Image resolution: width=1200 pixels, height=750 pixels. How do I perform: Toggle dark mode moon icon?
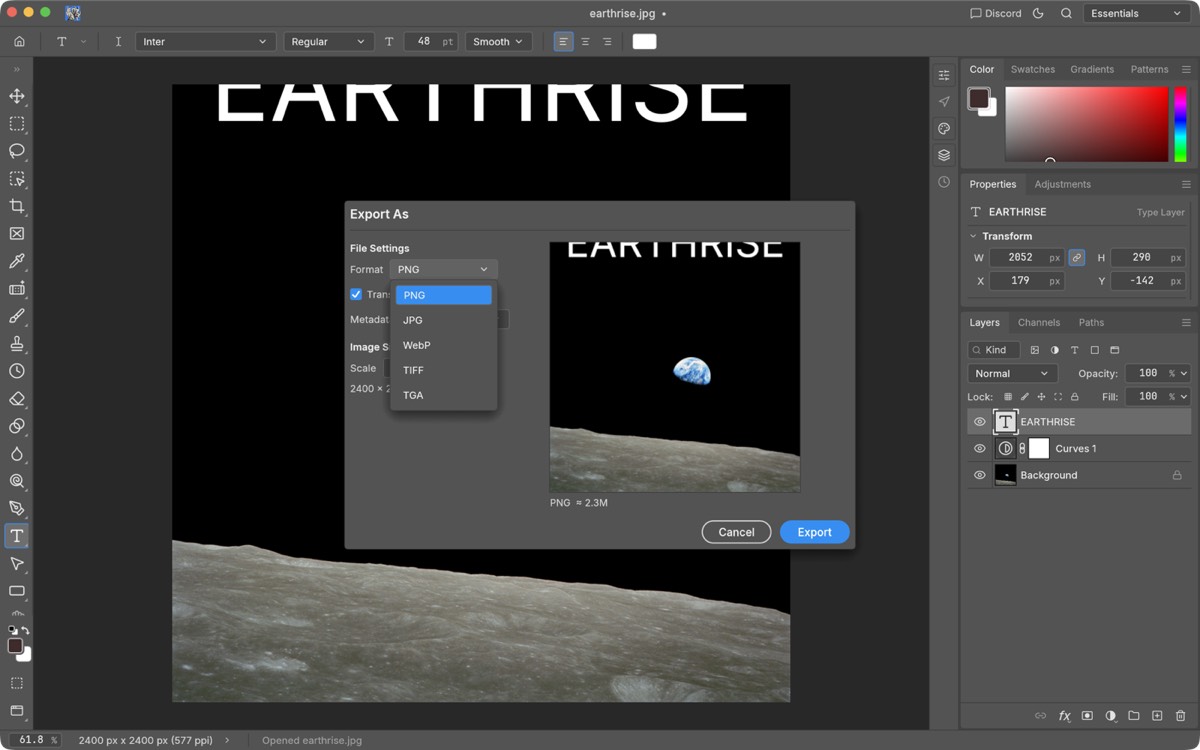click(x=1038, y=14)
